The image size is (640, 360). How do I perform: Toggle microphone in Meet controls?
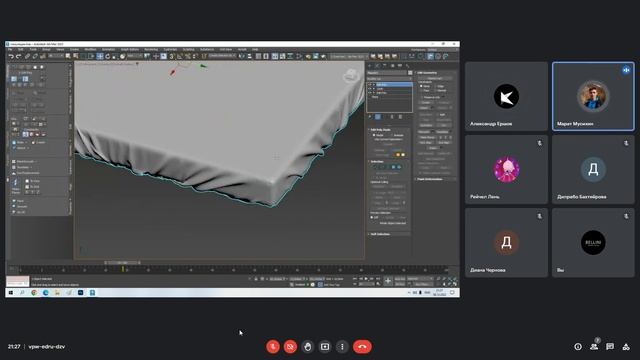point(273,347)
